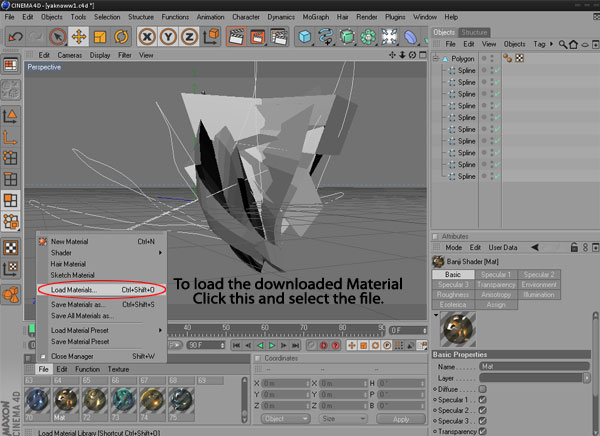Click the viewport rotate icon
600x436 pixels.
pyautogui.click(x=412, y=55)
